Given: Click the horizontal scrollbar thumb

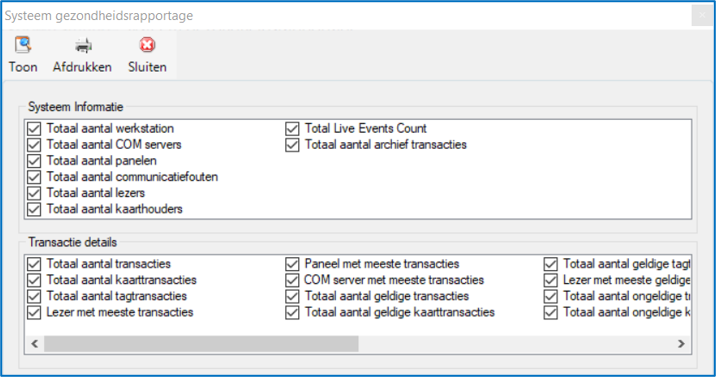Looking at the screenshot, I should pos(201,344).
